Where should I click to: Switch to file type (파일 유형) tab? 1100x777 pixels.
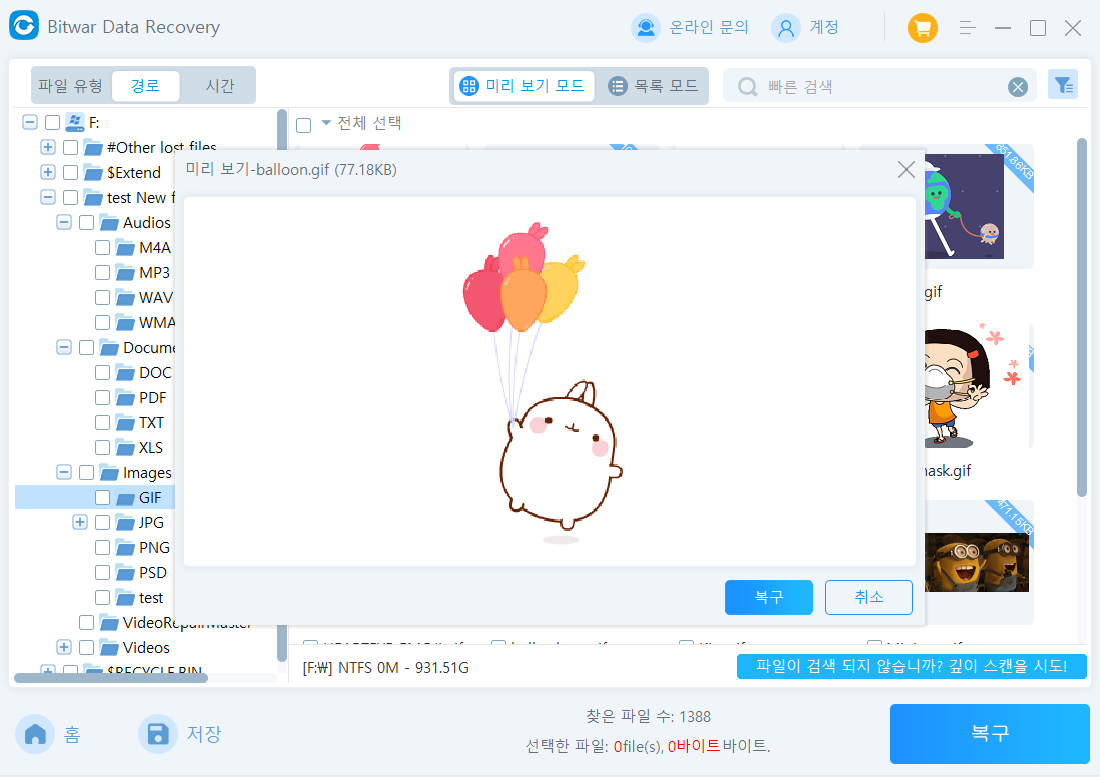[70, 86]
